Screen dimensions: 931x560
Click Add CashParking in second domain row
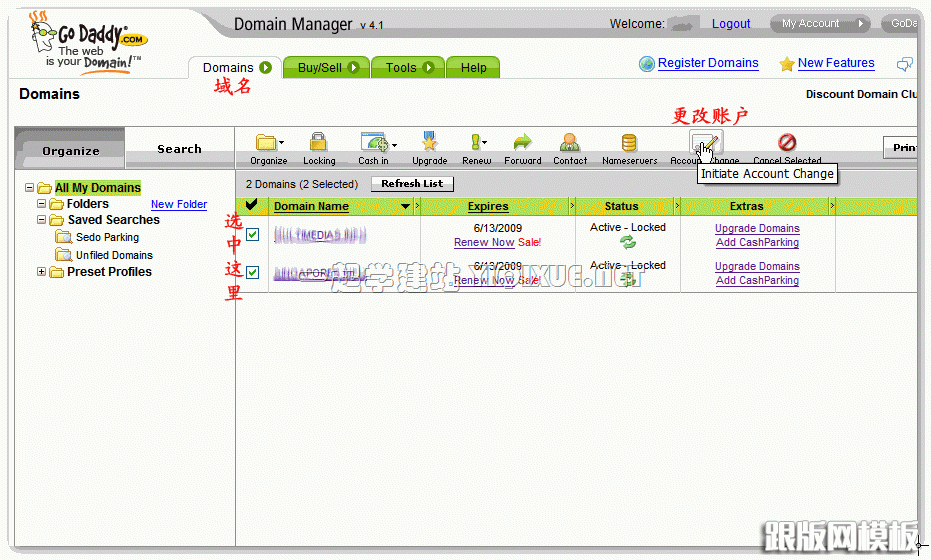click(757, 280)
